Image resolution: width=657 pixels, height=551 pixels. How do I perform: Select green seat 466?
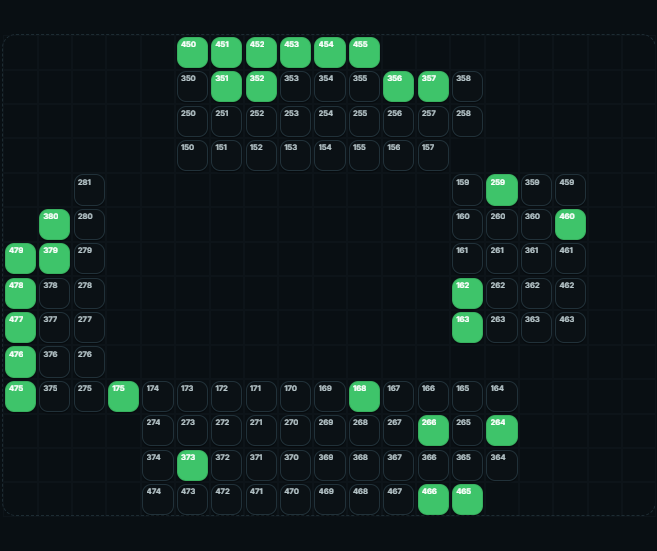pos(433,499)
